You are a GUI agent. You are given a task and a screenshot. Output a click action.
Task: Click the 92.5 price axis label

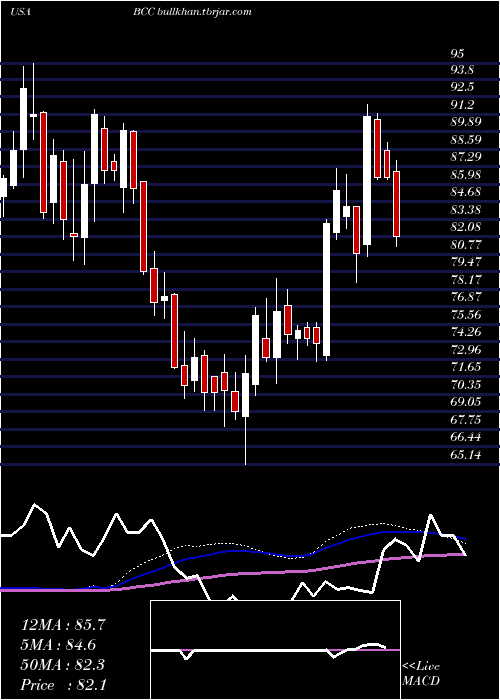tap(462, 87)
